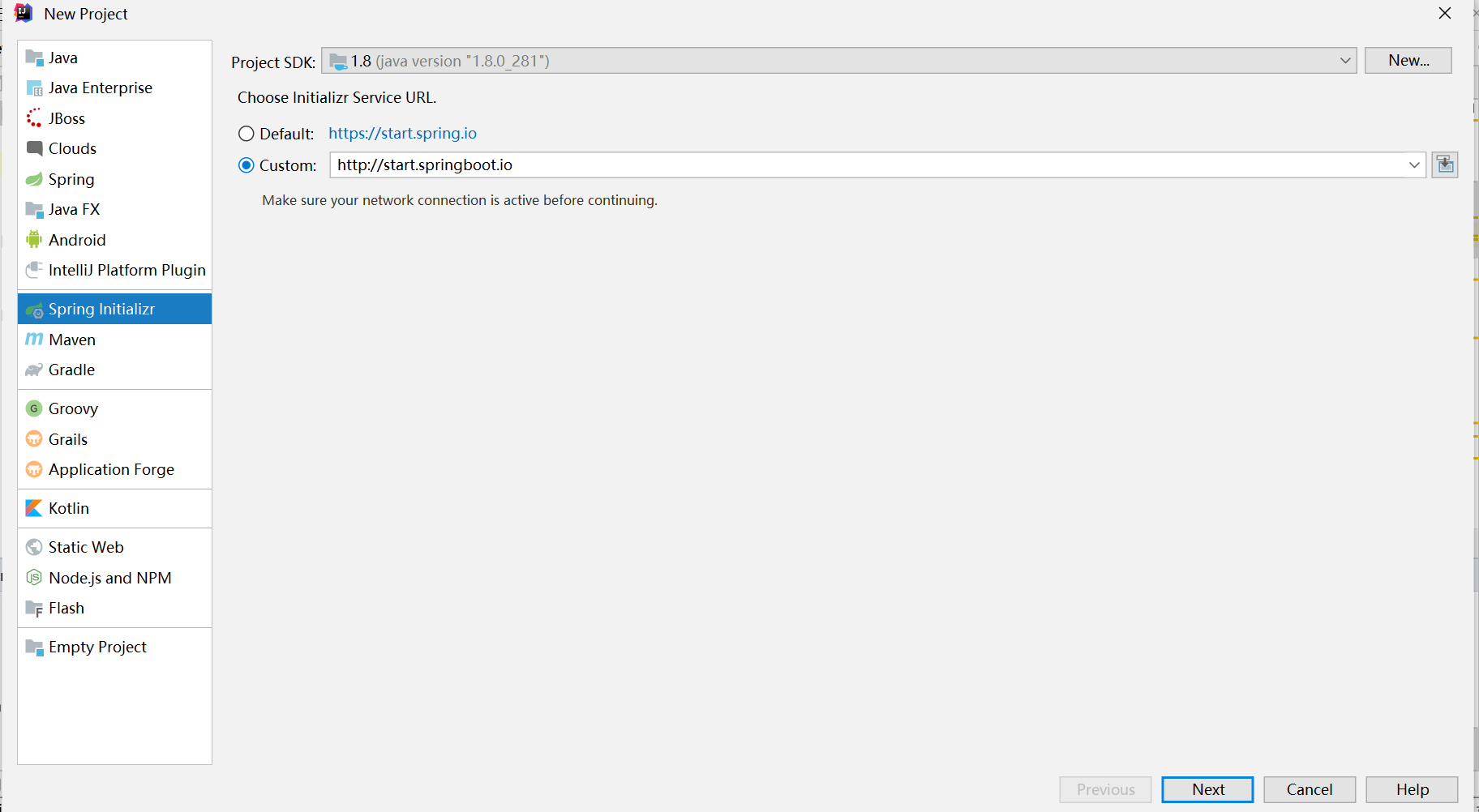Select the Gradle project type
This screenshot has height=812, width=1479.
coord(71,370)
